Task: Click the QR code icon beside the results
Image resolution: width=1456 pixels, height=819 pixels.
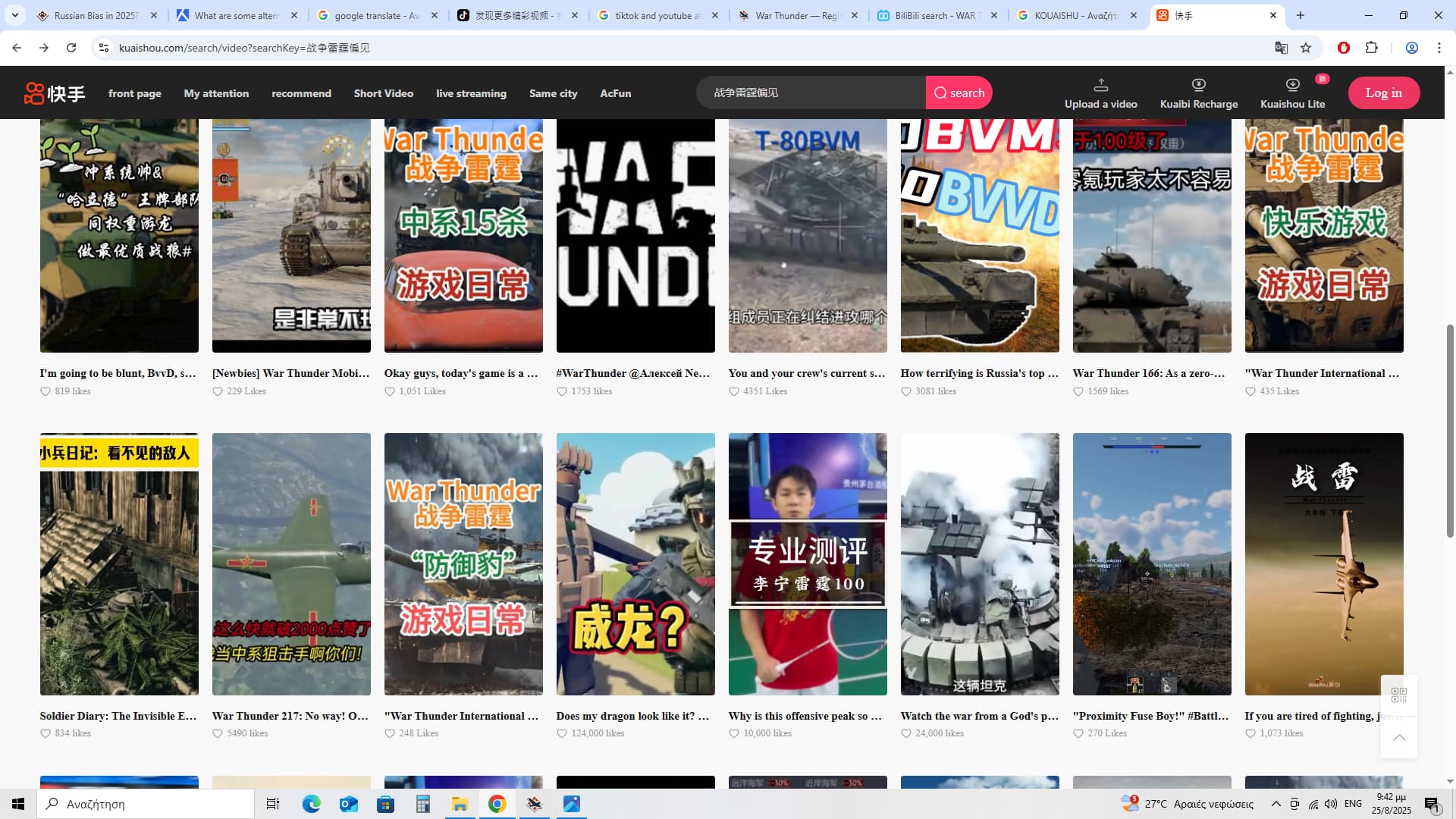Action: [1399, 695]
